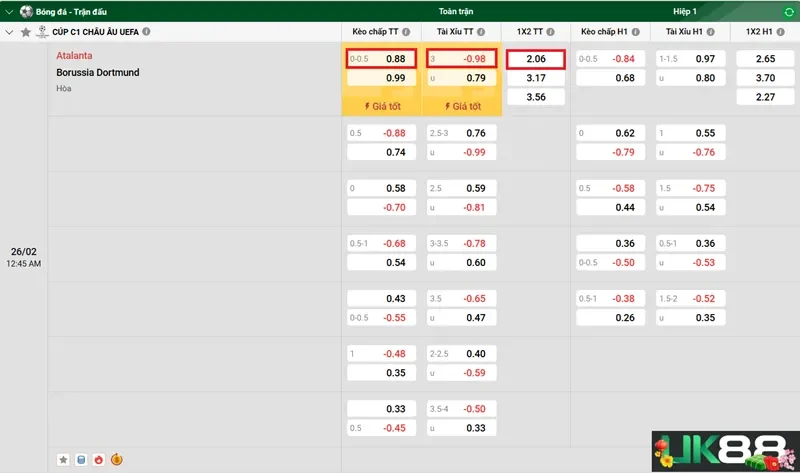The height and width of the screenshot is (473, 800).
Task: Pick full-time handicap 0 at 0.58
Action: pyautogui.click(x=381, y=188)
